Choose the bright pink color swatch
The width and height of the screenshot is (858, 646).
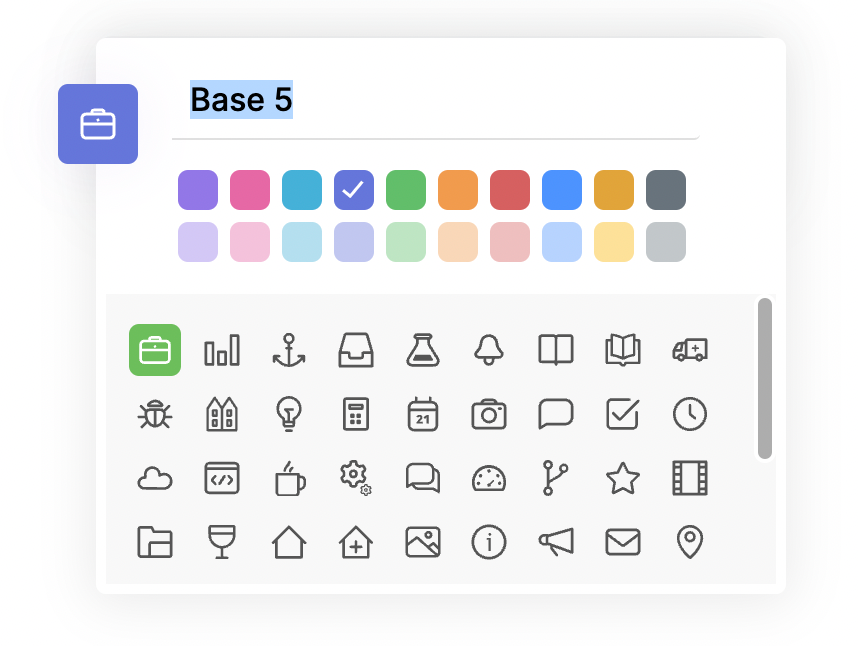250,190
